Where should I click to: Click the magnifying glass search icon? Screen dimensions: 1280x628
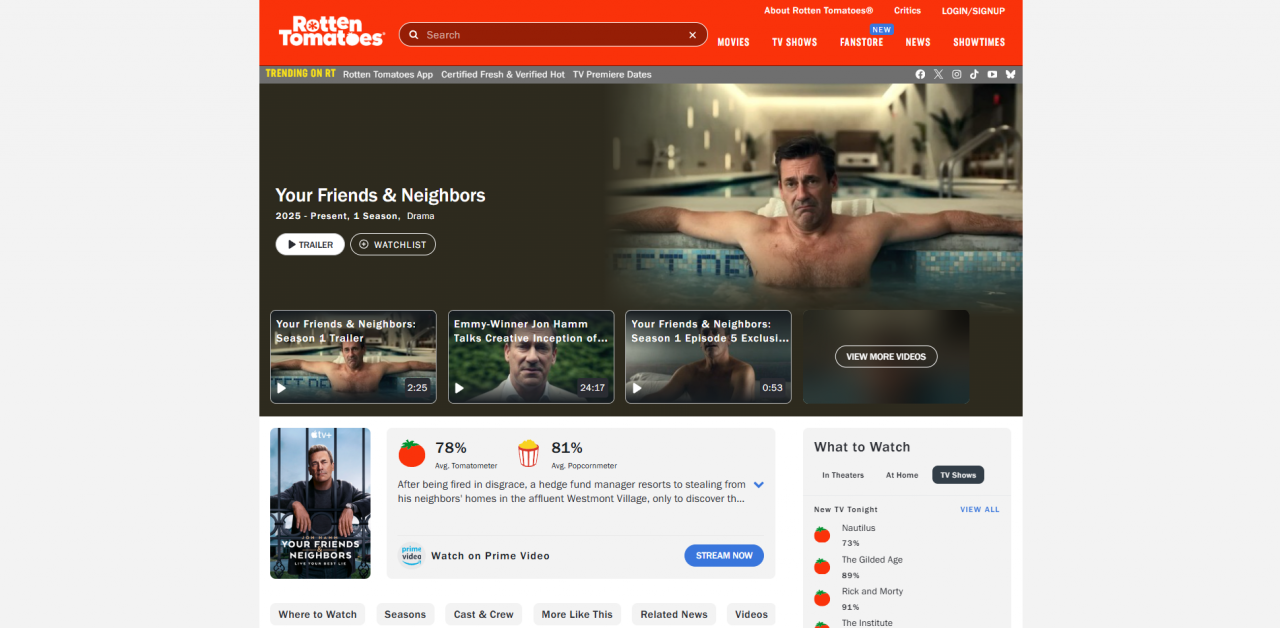tap(414, 35)
